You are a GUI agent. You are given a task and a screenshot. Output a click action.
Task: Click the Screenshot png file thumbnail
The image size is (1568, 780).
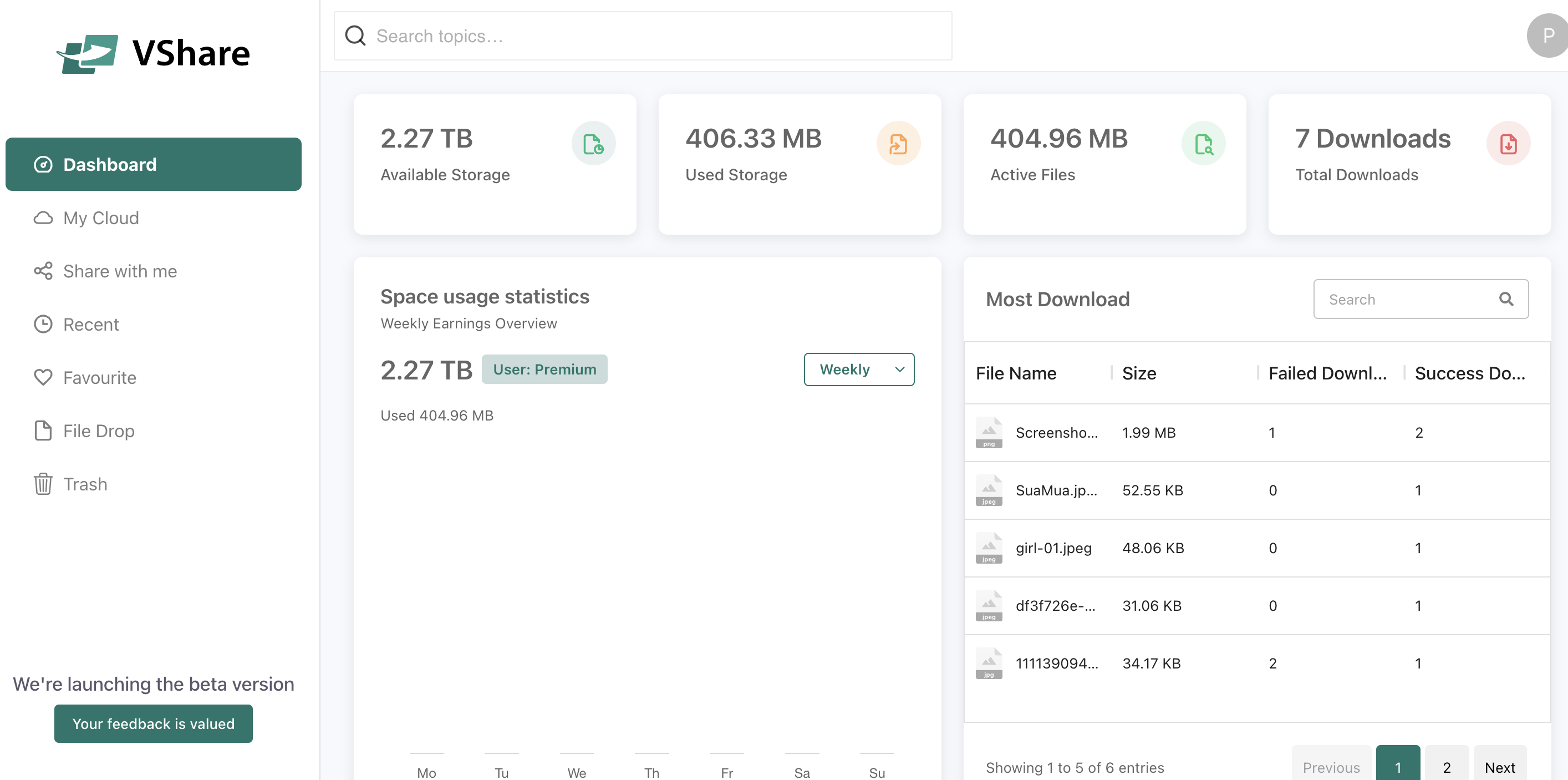tap(989, 432)
